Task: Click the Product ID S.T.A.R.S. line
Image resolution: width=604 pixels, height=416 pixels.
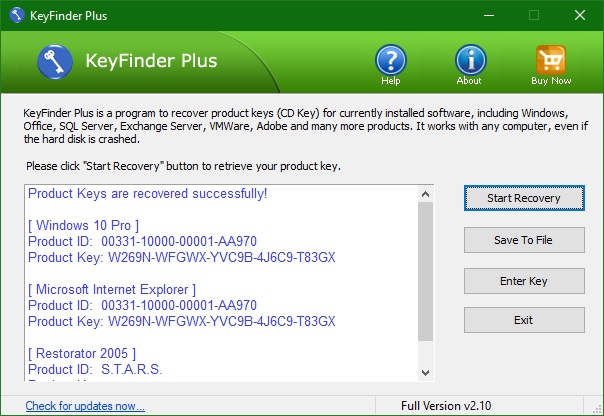Action: tap(95, 369)
